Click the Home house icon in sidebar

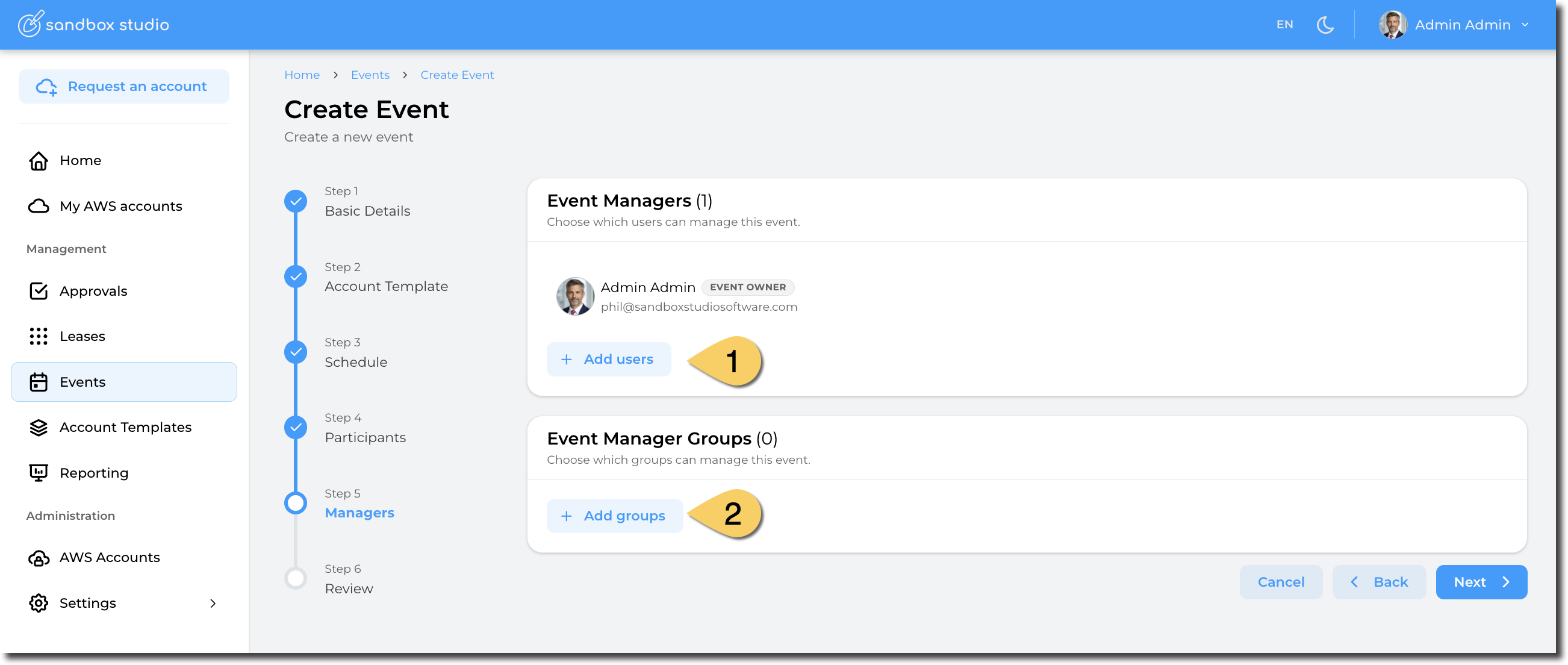pyautogui.click(x=39, y=161)
